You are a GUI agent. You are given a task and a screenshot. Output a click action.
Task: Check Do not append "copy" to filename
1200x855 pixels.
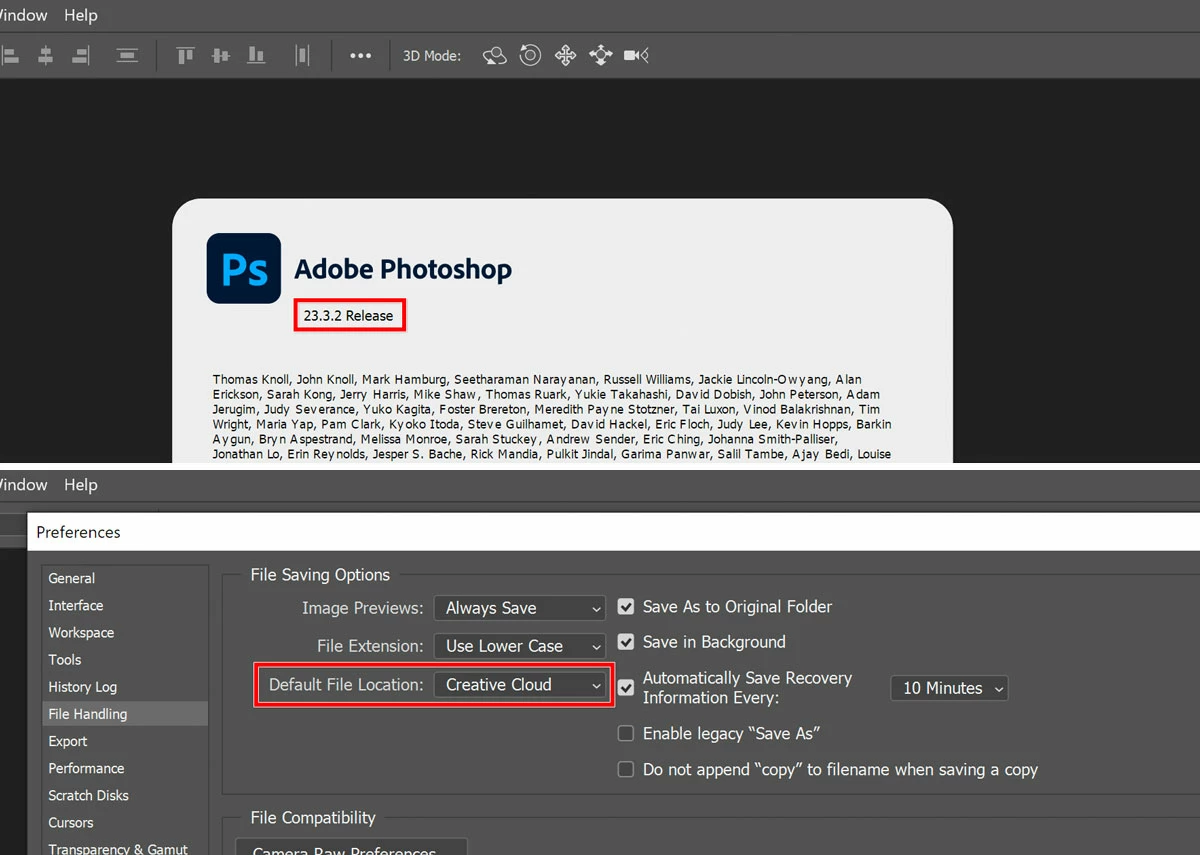coord(626,769)
